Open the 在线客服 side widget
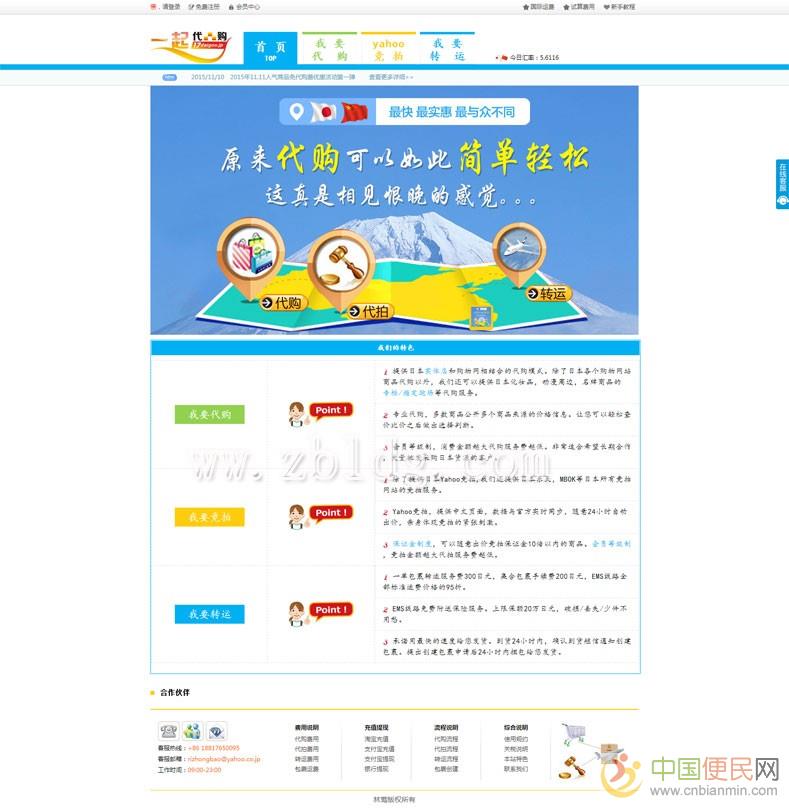 coord(782,184)
